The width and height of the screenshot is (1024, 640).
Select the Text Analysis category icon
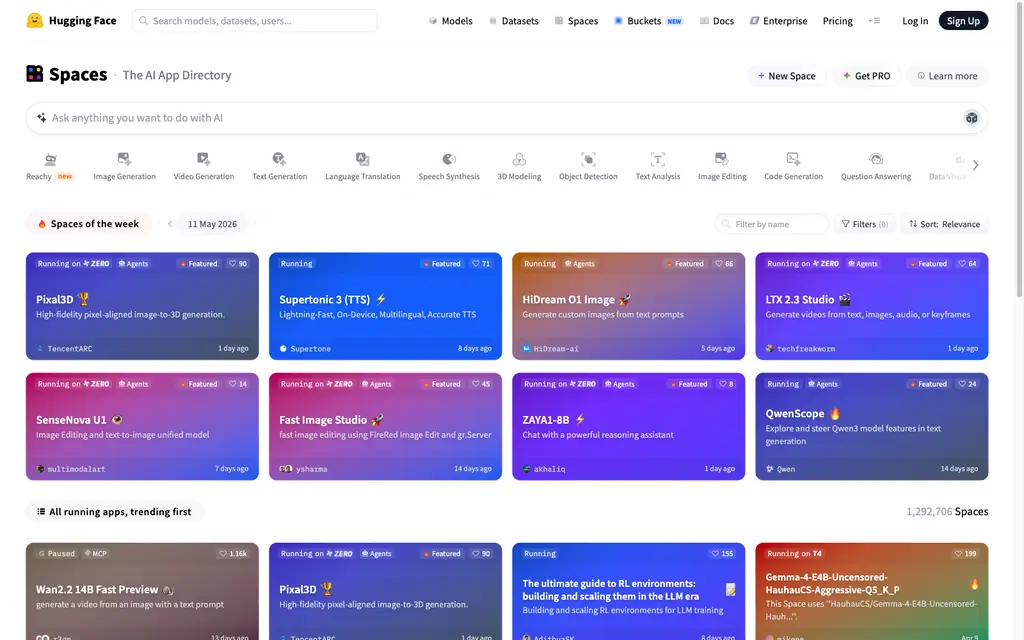[658, 159]
